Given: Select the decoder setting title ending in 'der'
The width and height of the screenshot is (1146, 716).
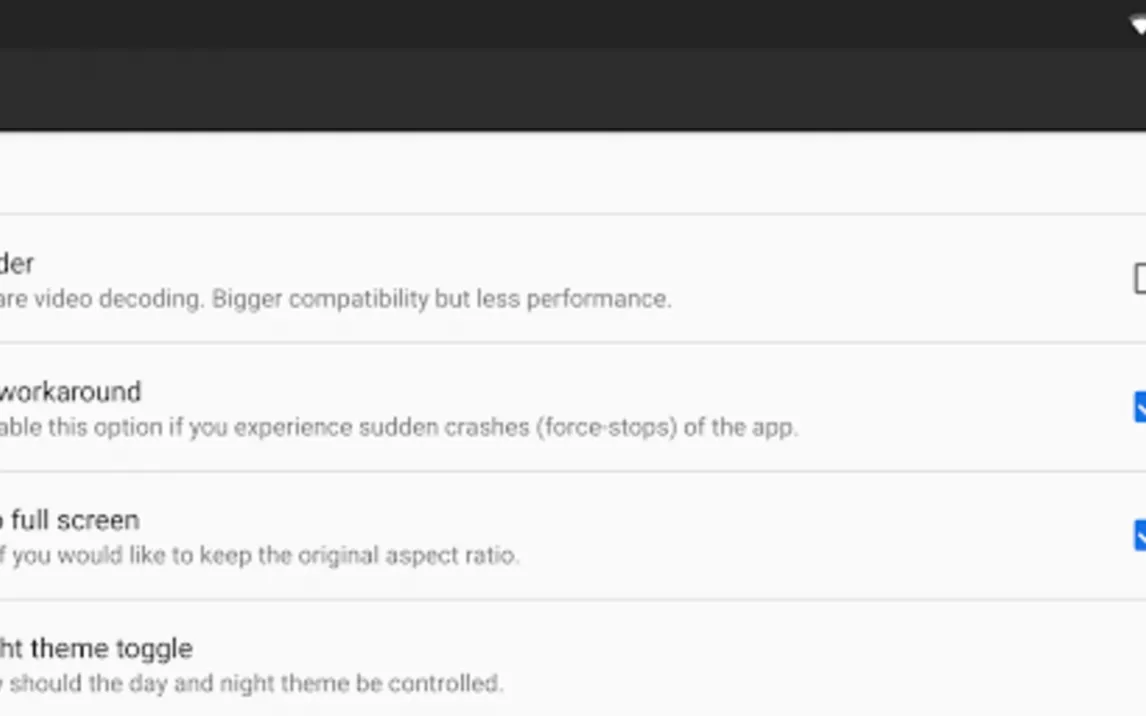Looking at the screenshot, I should (x=17, y=263).
